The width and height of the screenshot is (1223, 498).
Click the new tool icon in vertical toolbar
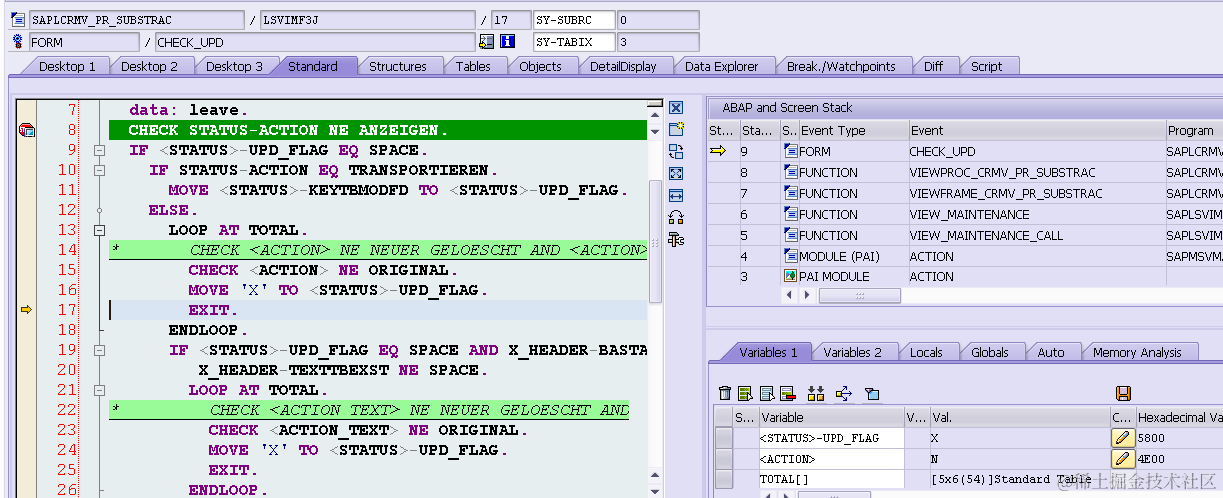coord(676,129)
